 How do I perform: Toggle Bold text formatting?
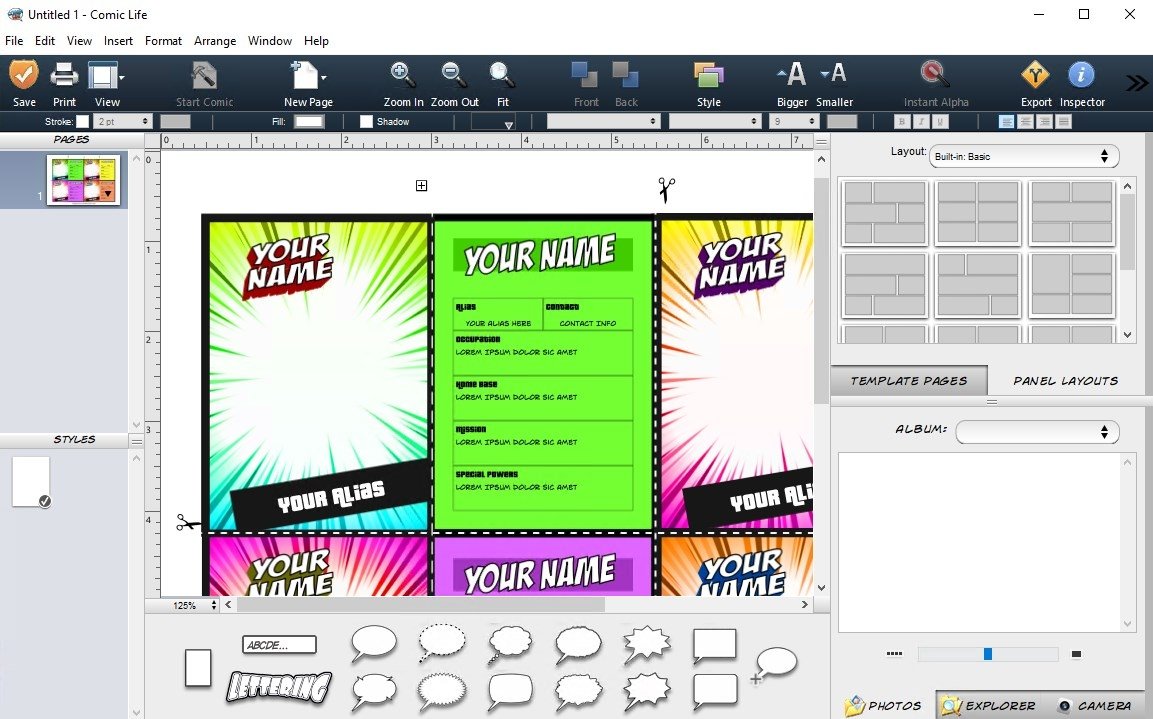(x=902, y=121)
